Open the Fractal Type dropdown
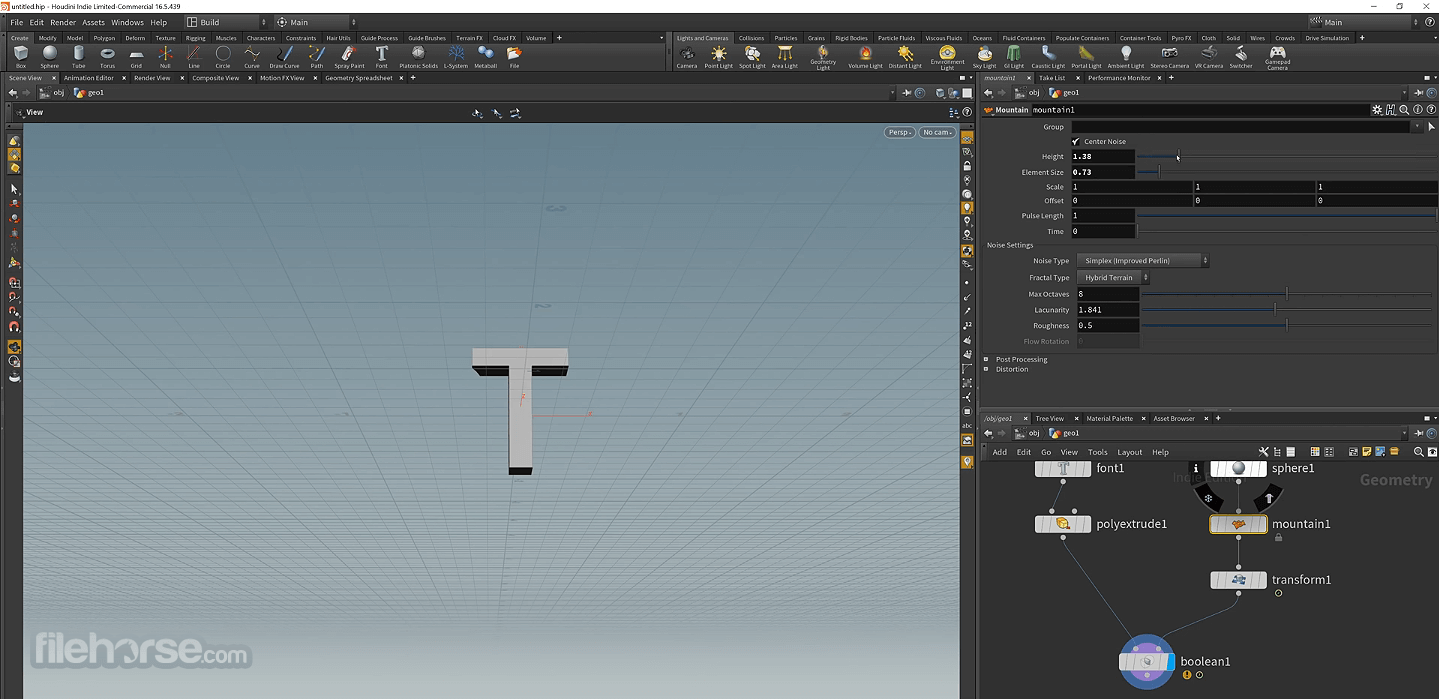This screenshot has width=1439, height=699. click(1114, 278)
